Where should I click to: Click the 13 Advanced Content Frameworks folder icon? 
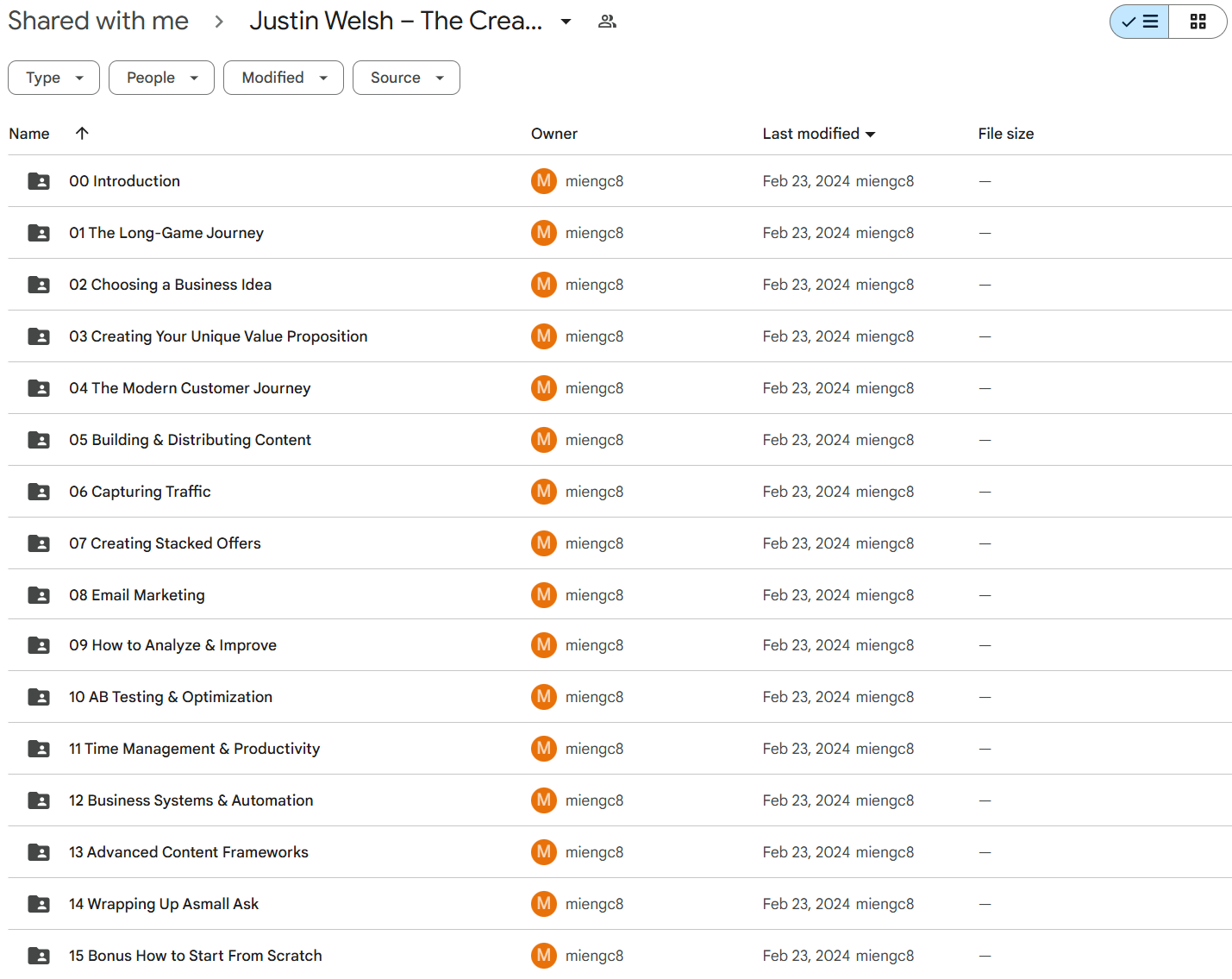pos(39,852)
